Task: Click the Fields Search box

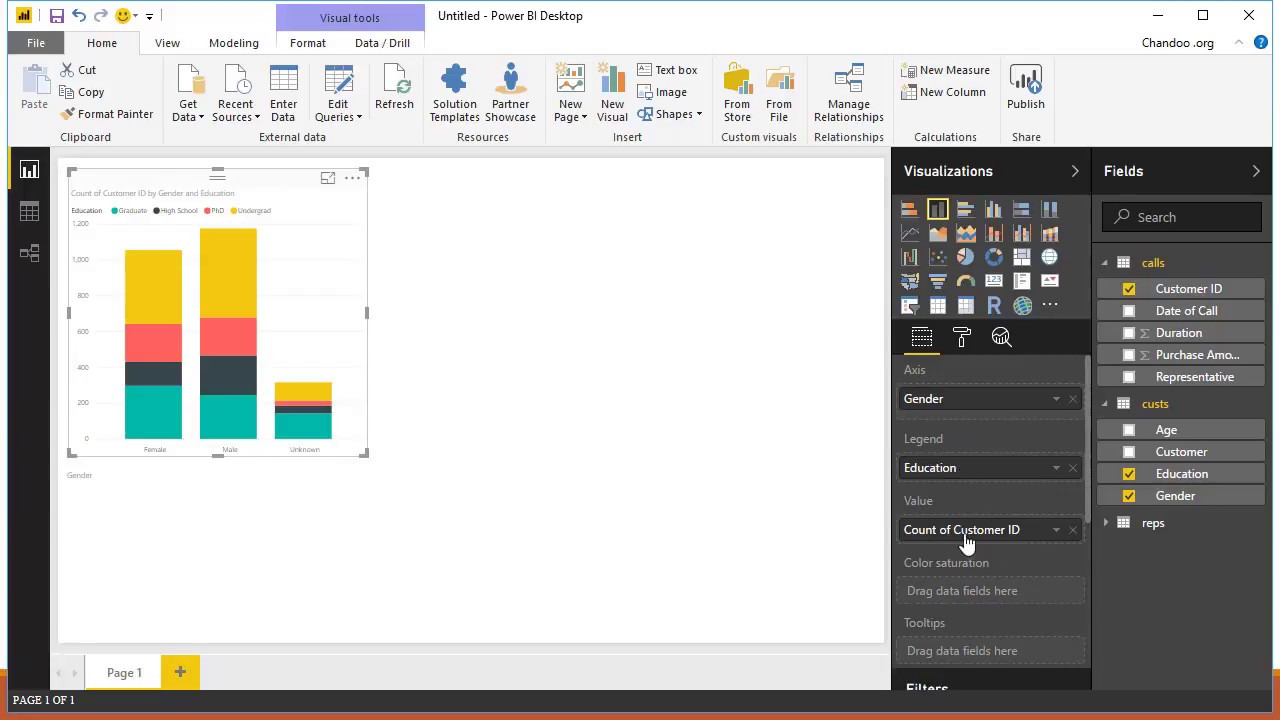Action: (1182, 217)
